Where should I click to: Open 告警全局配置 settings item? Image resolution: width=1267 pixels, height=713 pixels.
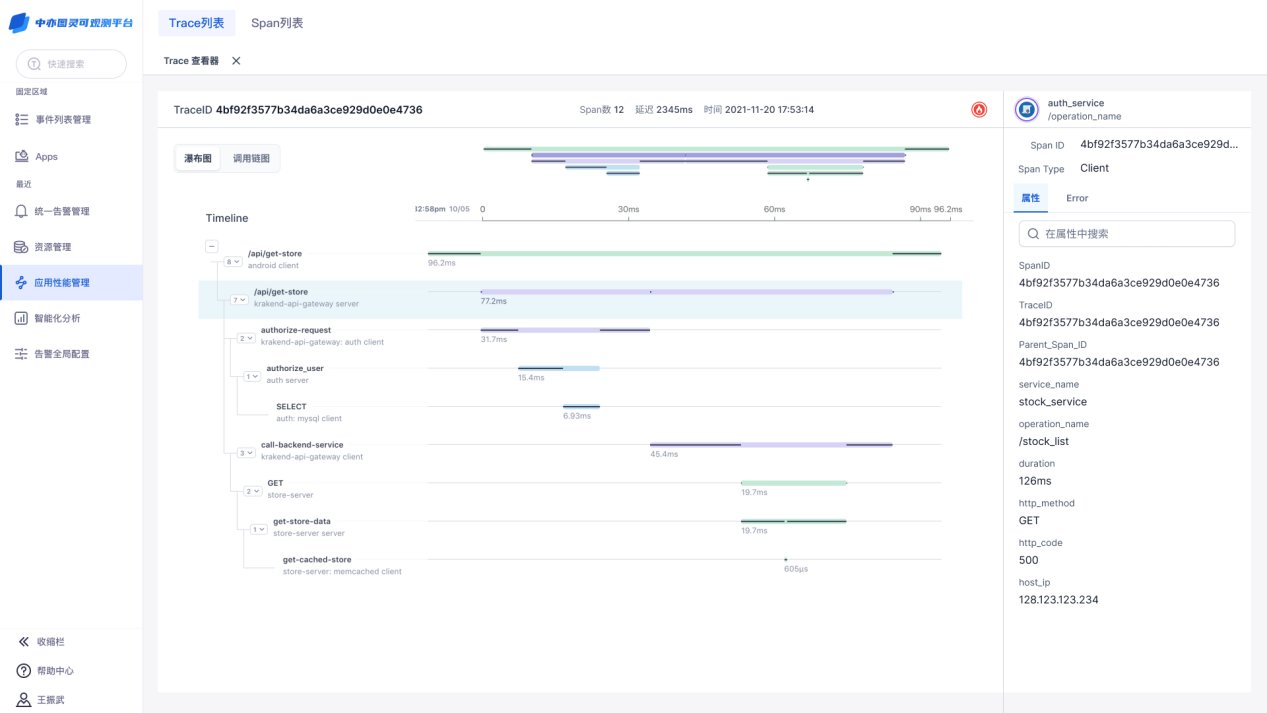coord(61,354)
